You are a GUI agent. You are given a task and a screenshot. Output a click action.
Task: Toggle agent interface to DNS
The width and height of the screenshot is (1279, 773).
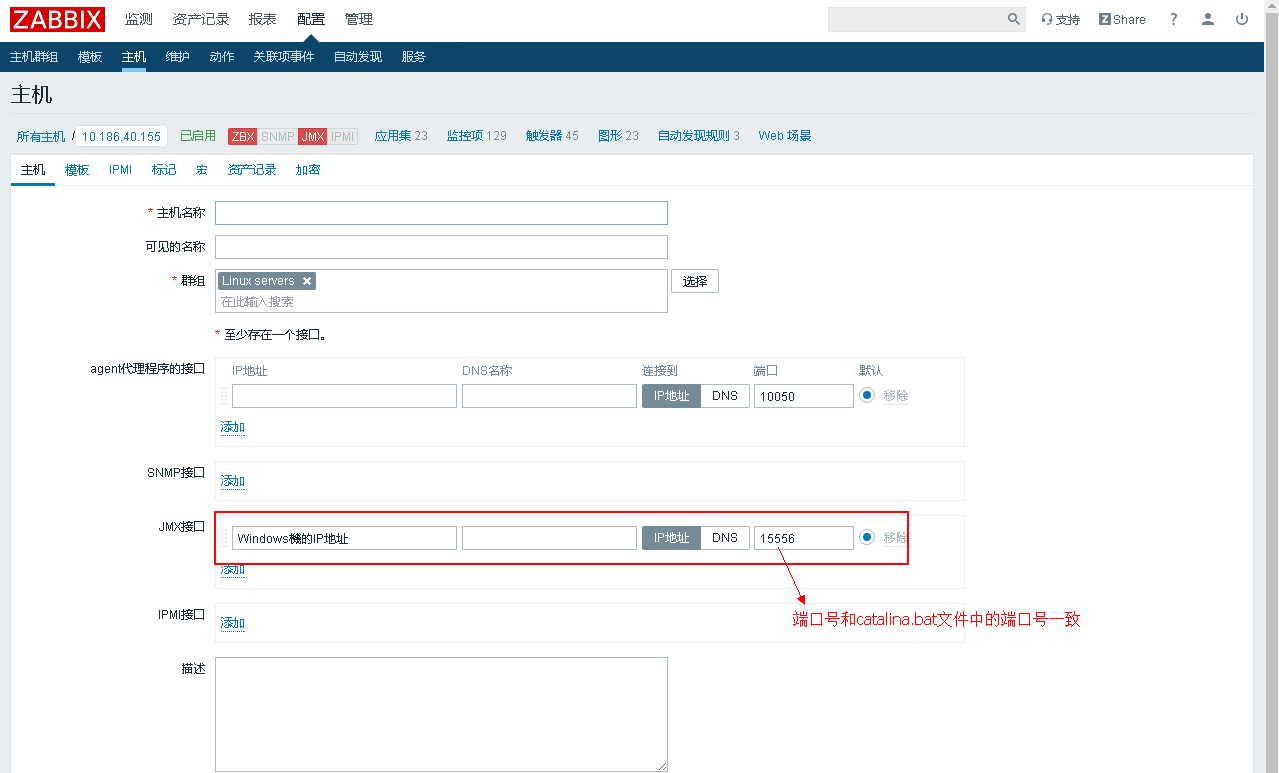pyautogui.click(x=725, y=396)
